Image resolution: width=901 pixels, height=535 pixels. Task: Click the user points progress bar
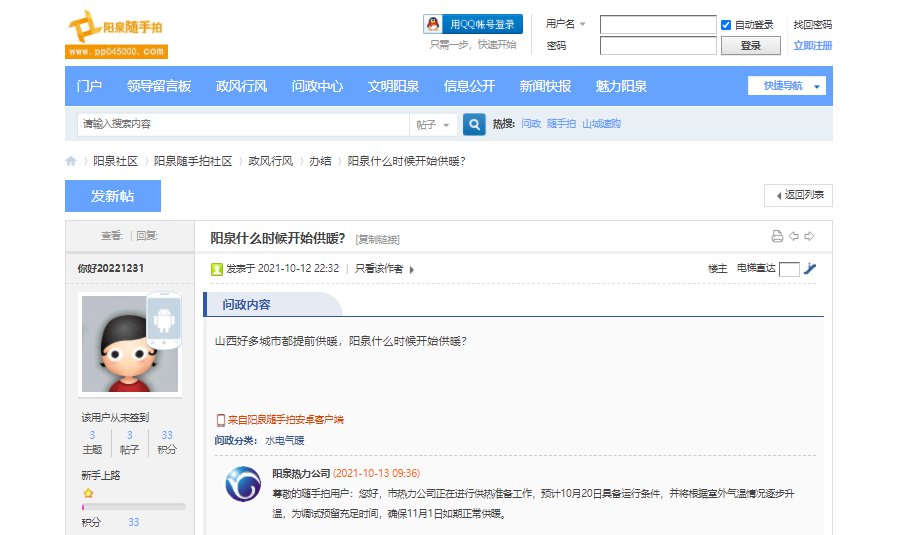pos(133,507)
